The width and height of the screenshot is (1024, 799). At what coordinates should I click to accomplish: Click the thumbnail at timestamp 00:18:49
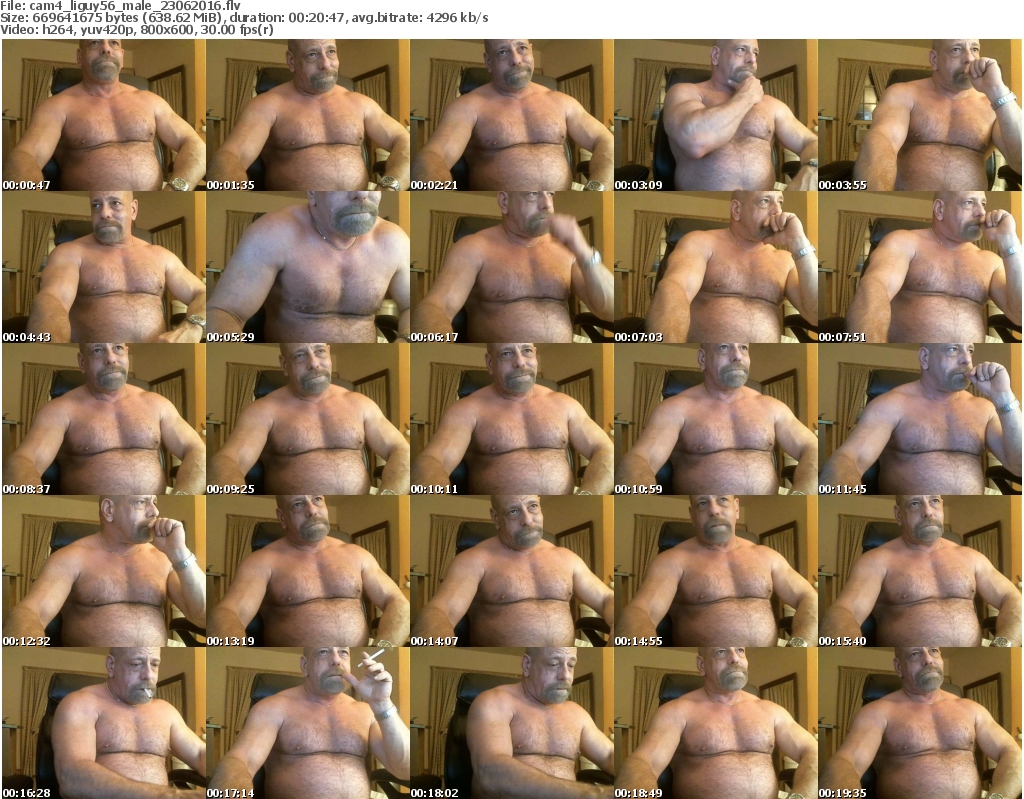[x=715, y=723]
